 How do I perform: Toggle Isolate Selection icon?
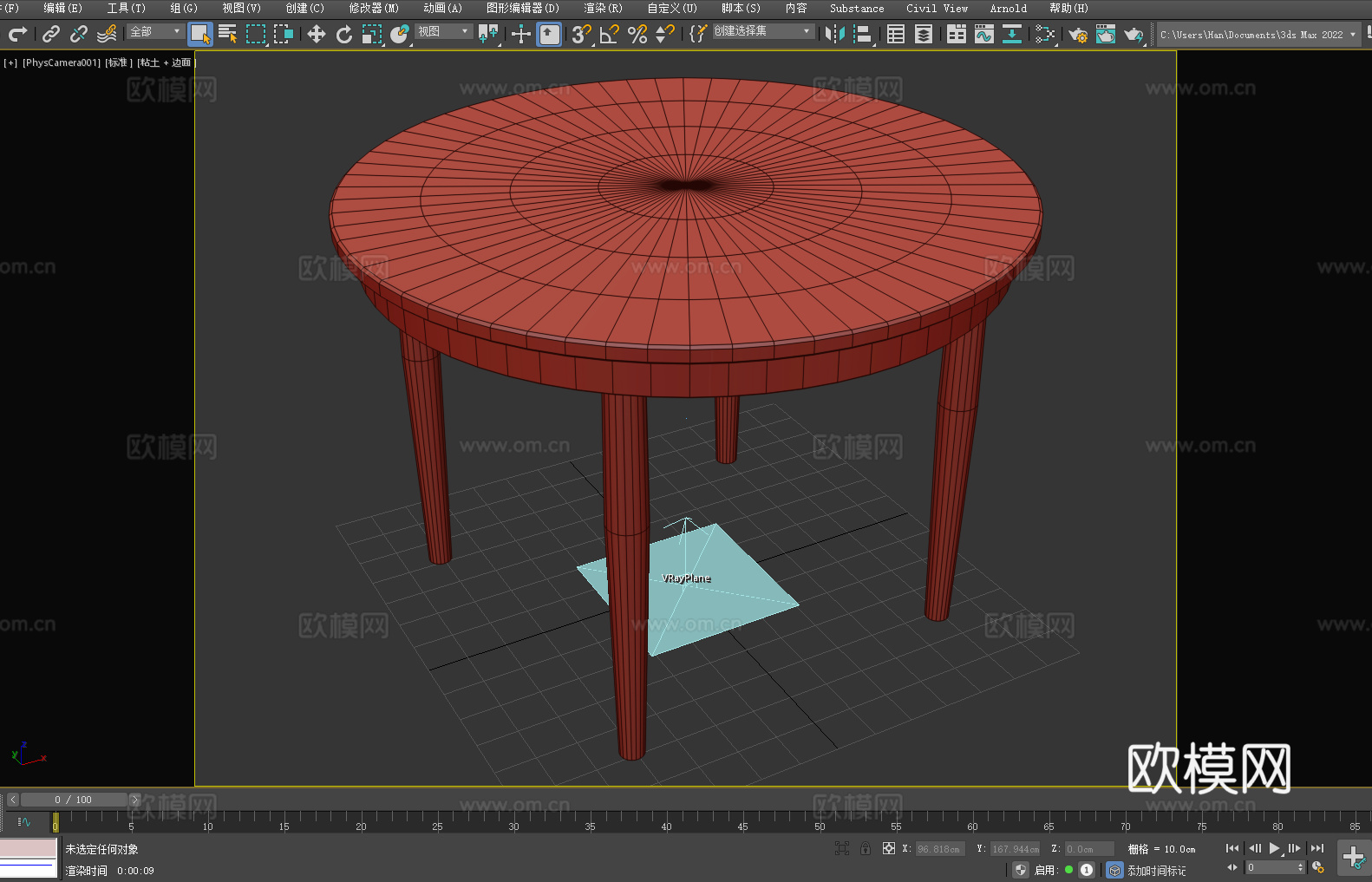[841, 848]
